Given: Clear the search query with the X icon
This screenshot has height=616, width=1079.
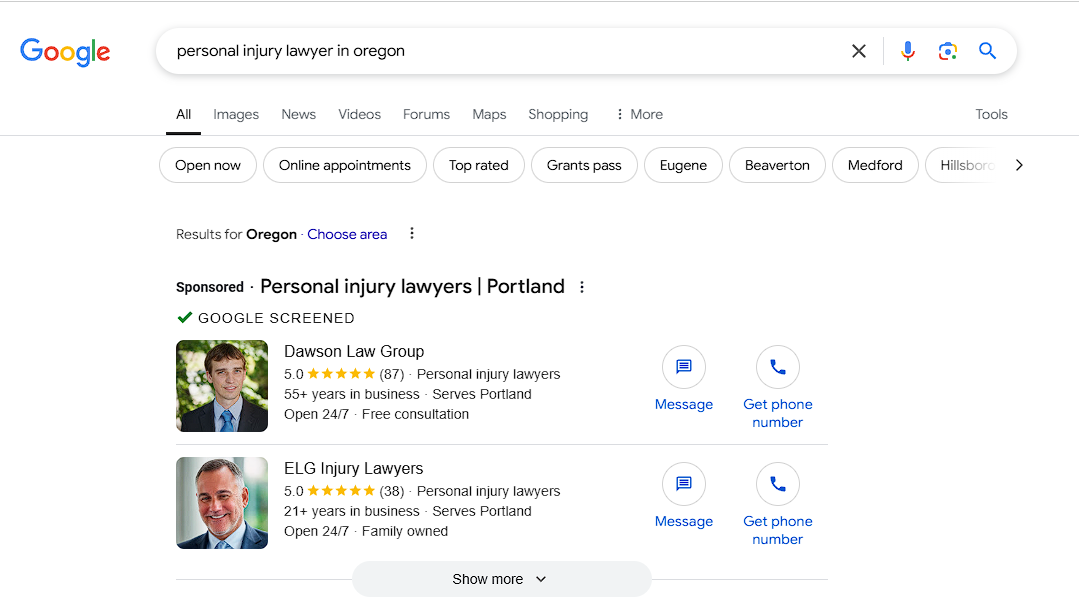Looking at the screenshot, I should tap(858, 50).
